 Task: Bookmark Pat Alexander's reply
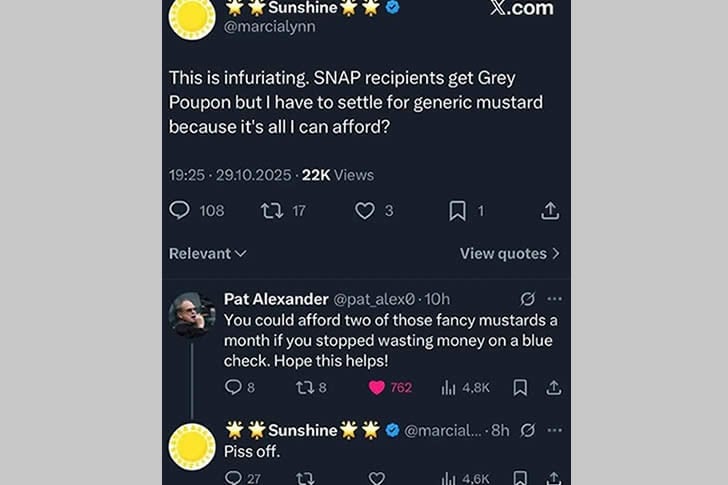tap(520, 387)
